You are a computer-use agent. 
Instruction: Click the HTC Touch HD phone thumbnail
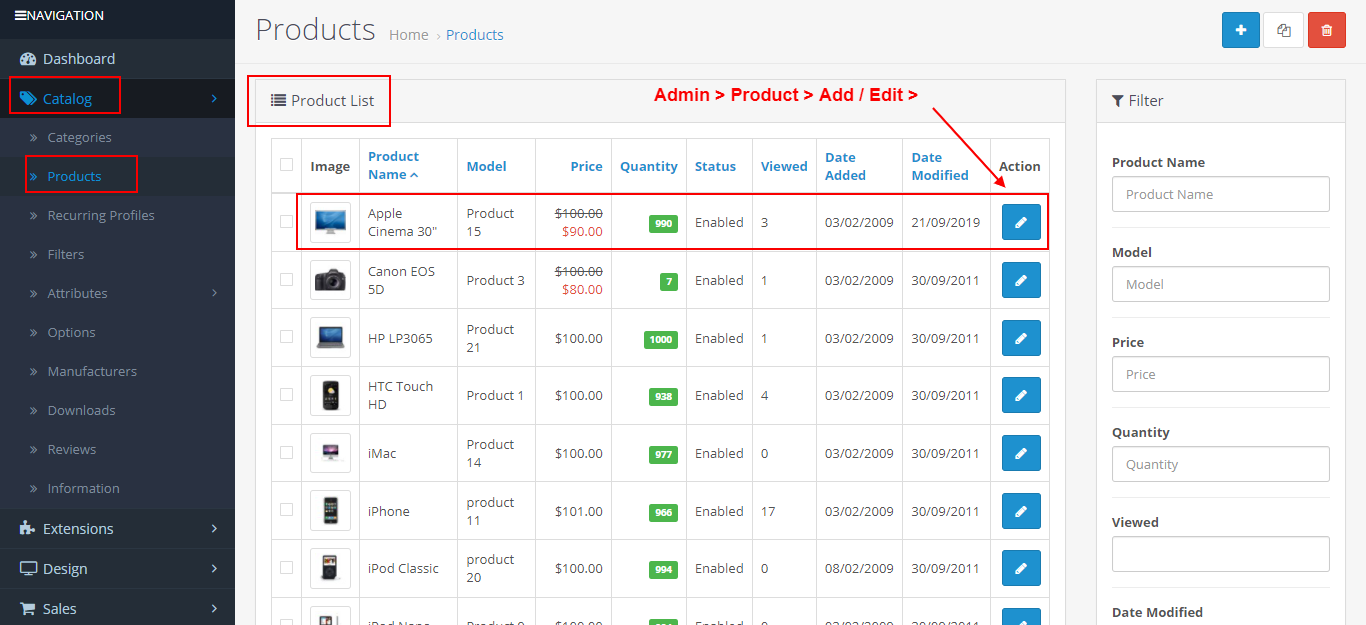(x=330, y=395)
